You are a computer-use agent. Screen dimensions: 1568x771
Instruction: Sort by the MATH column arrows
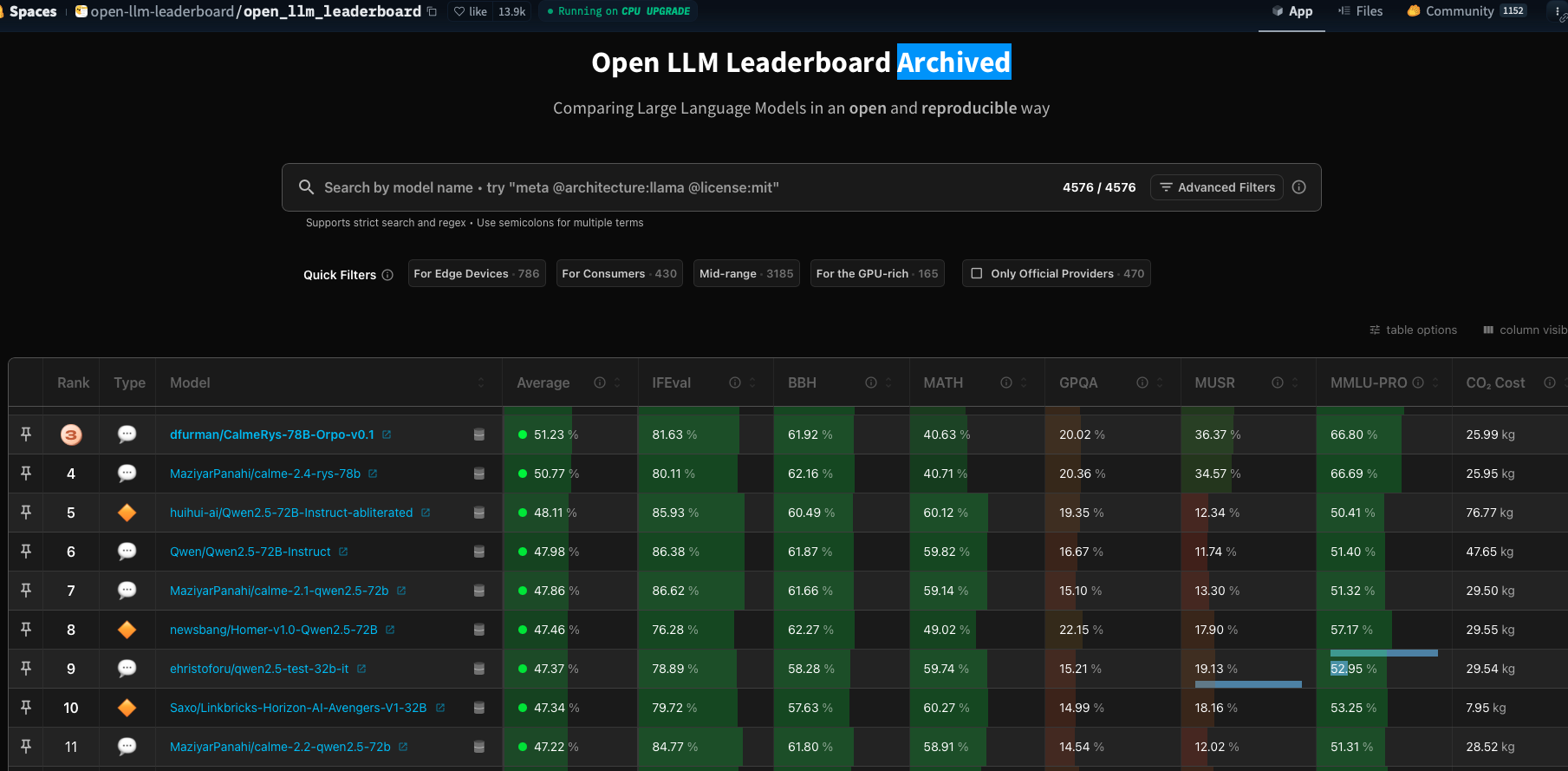[x=1024, y=382]
